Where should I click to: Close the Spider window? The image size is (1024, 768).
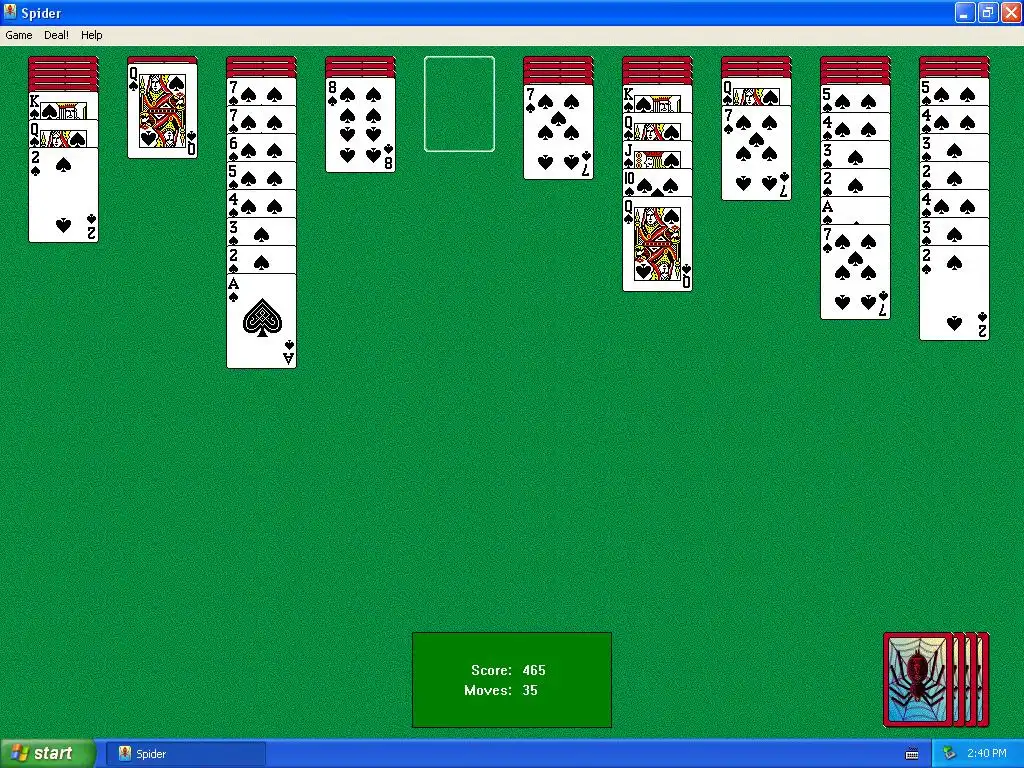click(1010, 12)
